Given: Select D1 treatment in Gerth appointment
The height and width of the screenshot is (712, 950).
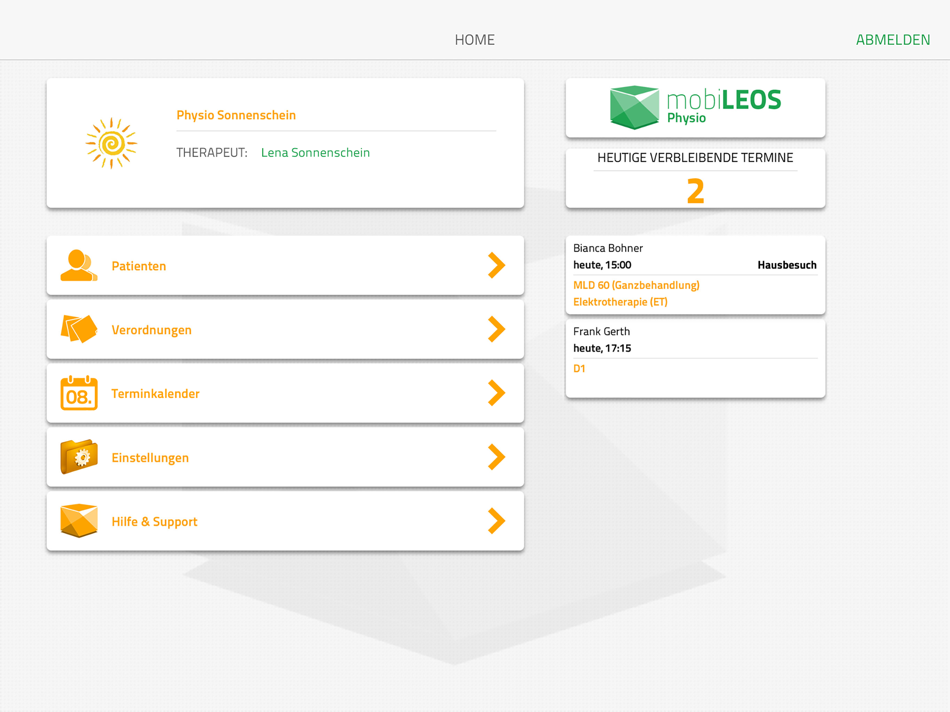Looking at the screenshot, I should coord(579,368).
